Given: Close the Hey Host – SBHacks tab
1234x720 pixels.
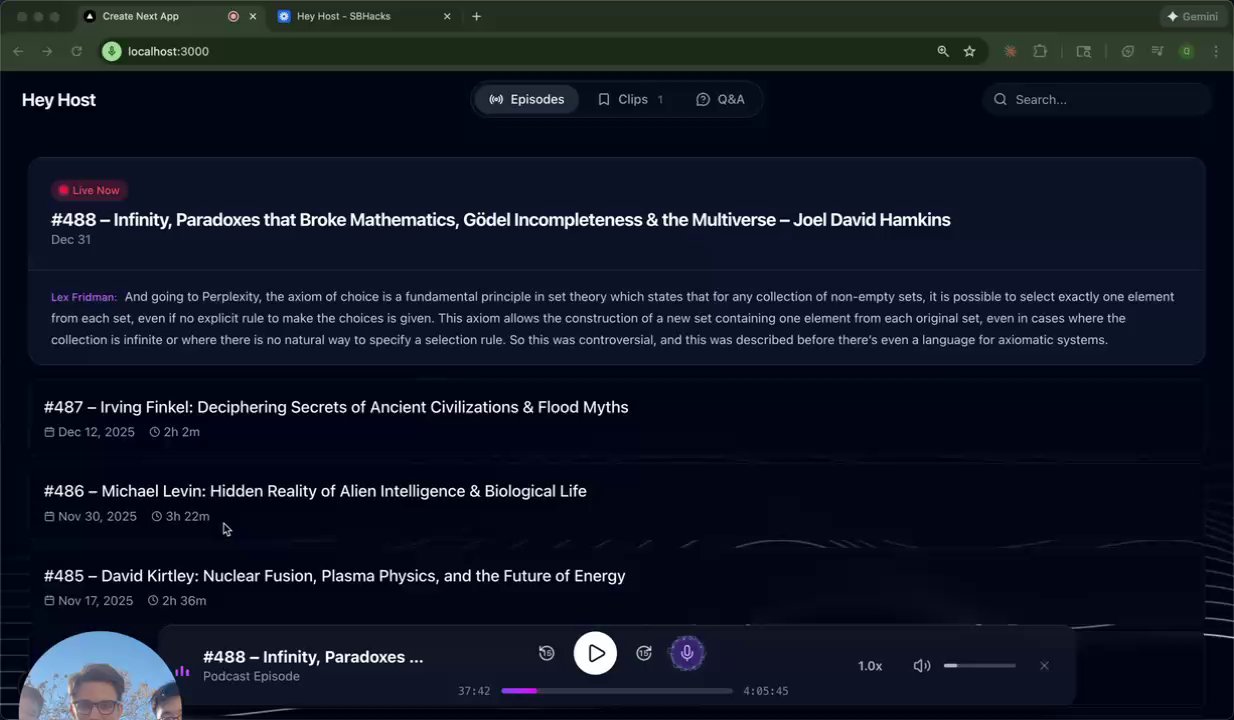Looking at the screenshot, I should coord(447,16).
